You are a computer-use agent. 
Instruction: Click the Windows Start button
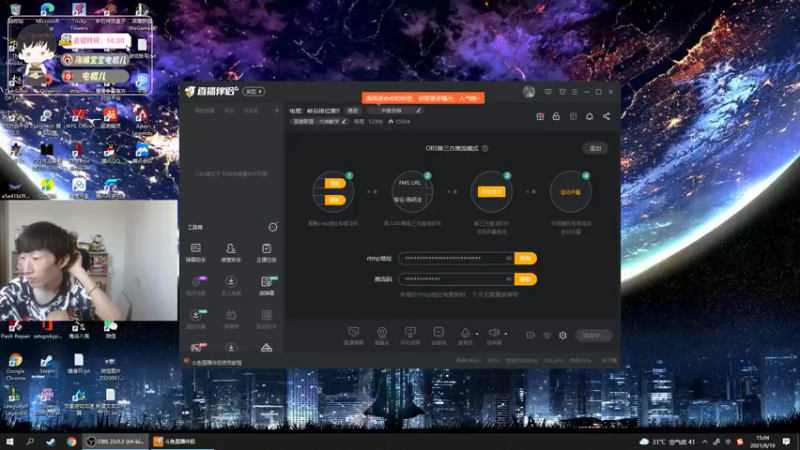pos(10,442)
